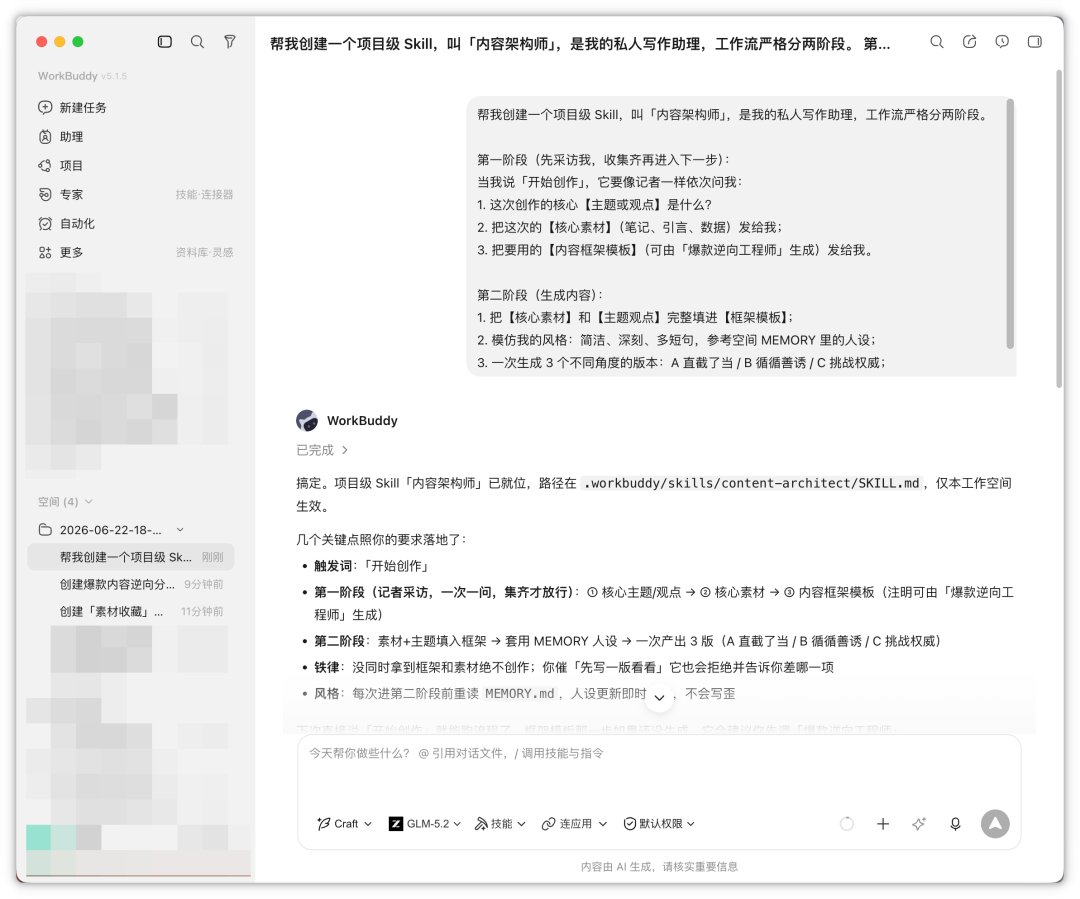Click the sparkle enhance prompt icon
Image resolution: width=1080 pixels, height=899 pixels.
point(919,824)
